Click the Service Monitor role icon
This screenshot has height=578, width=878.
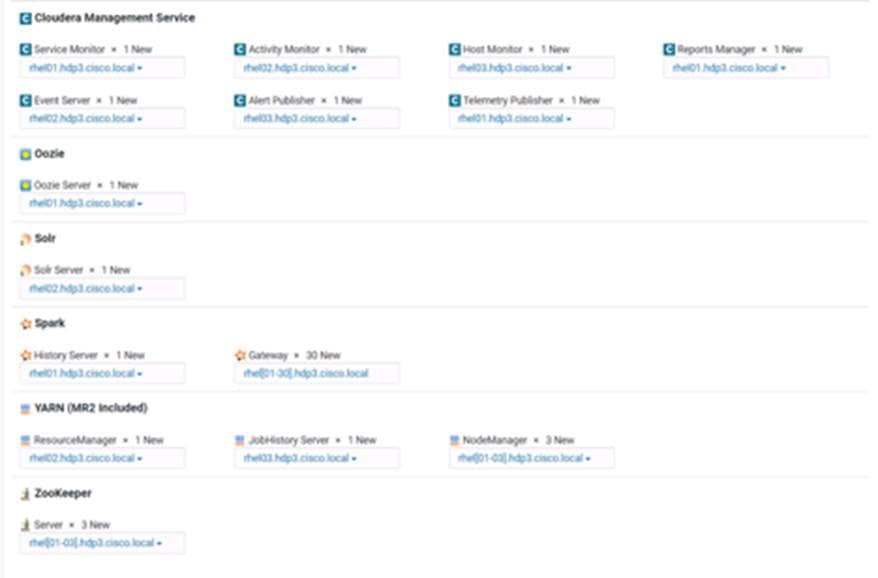25,49
